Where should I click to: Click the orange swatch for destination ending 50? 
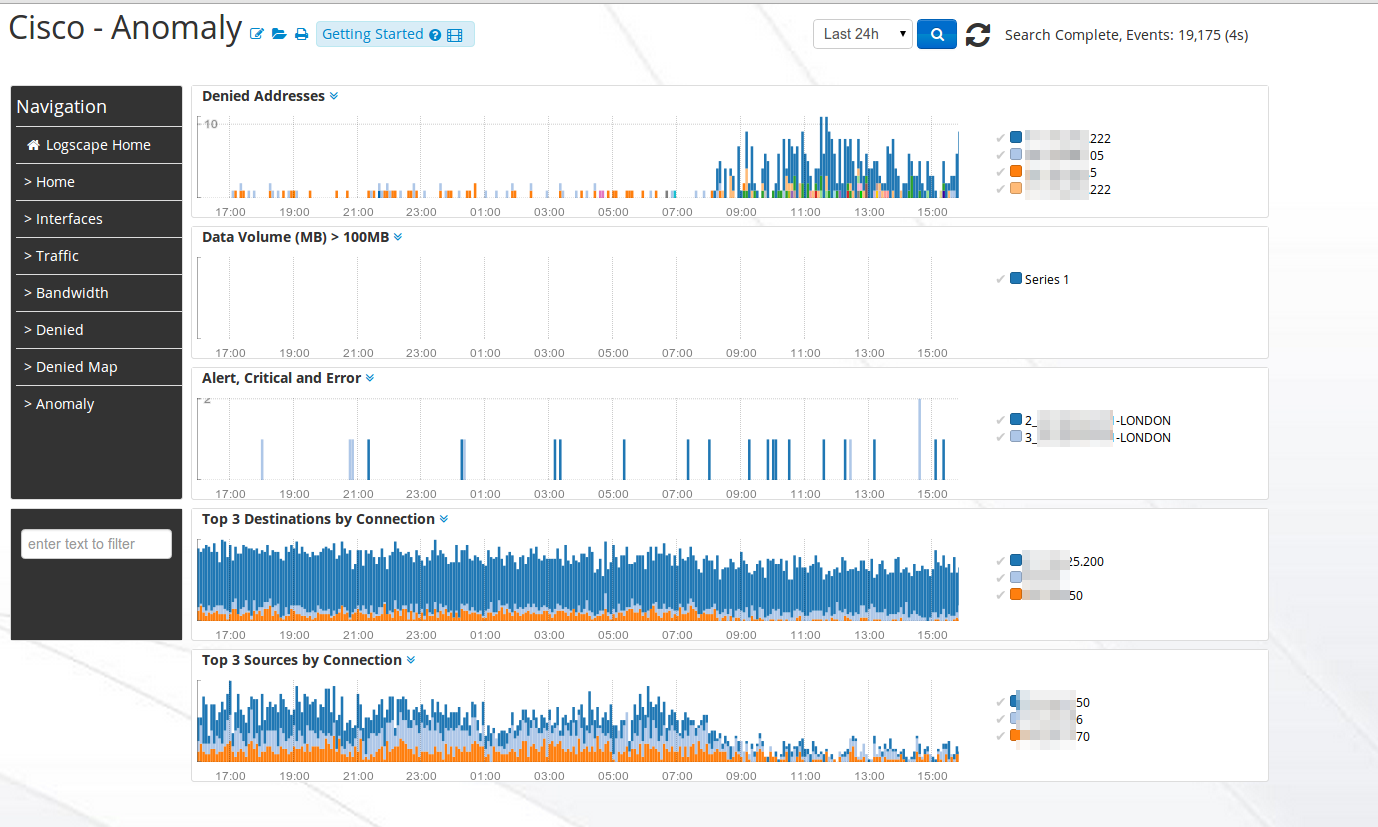[x=1016, y=595]
